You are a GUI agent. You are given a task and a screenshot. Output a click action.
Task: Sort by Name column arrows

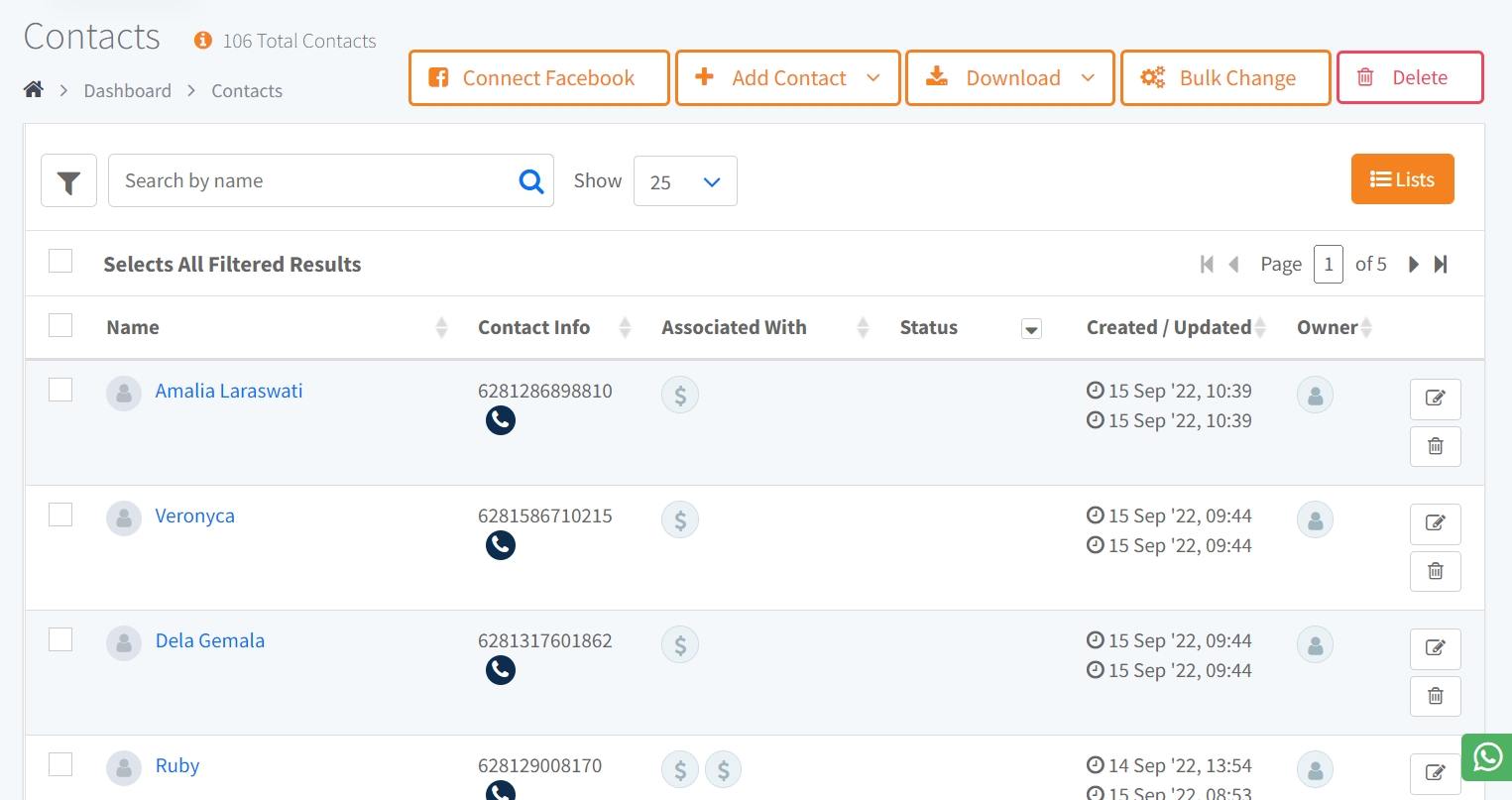(x=442, y=327)
